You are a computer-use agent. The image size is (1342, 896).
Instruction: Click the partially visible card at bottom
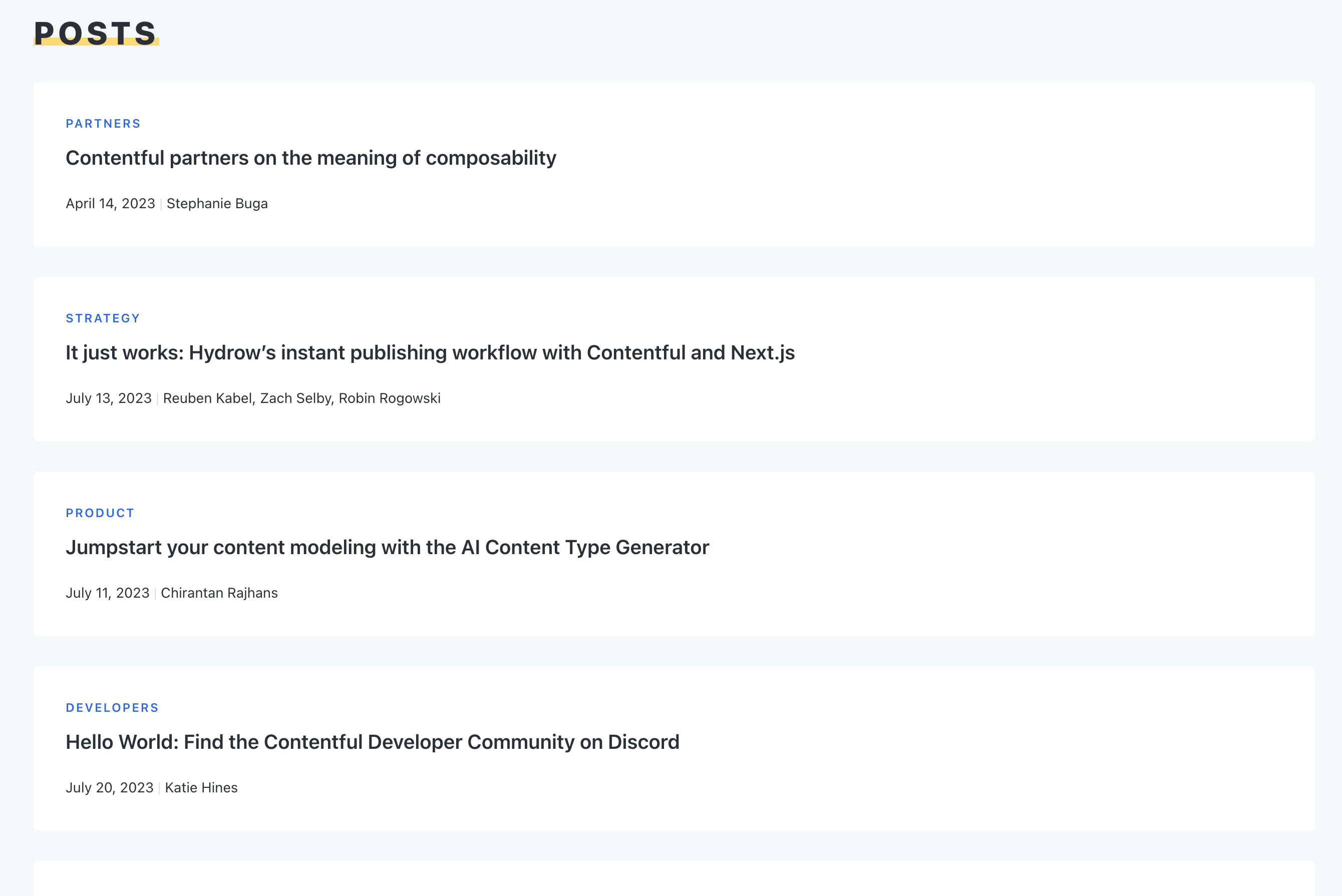pos(675,880)
